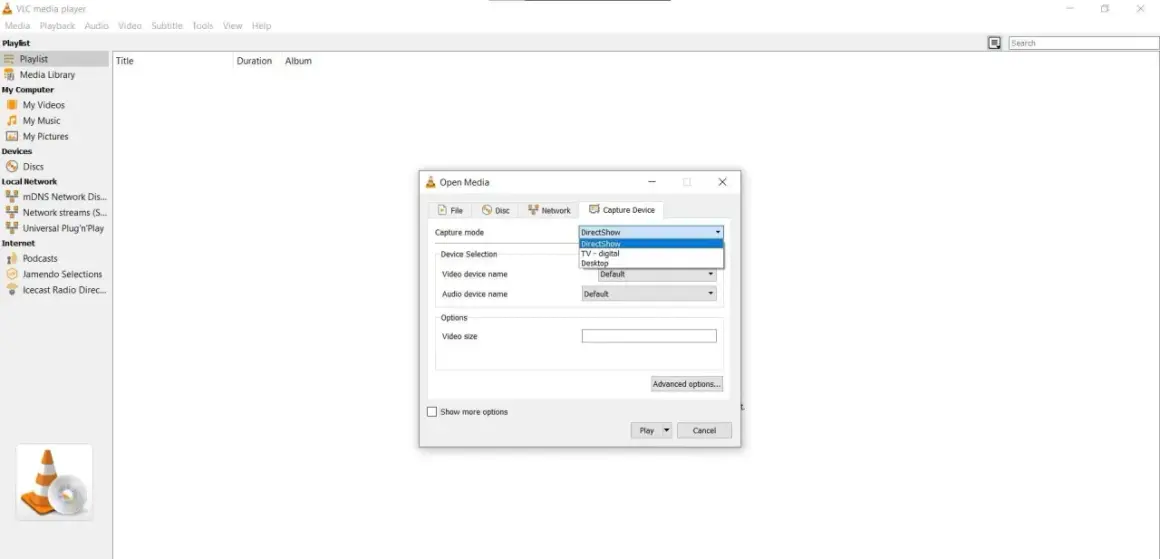This screenshot has height=559, width=1160.
Task: Open the Tools menu
Action: click(203, 26)
